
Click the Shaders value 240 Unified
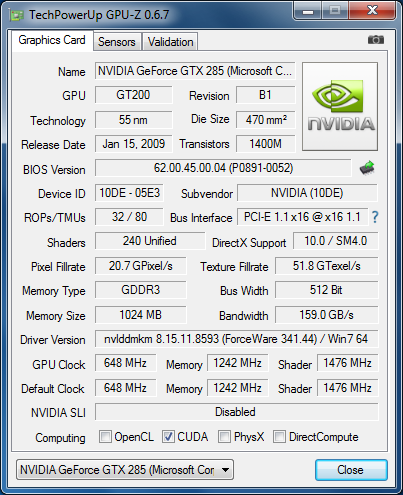pos(150,241)
